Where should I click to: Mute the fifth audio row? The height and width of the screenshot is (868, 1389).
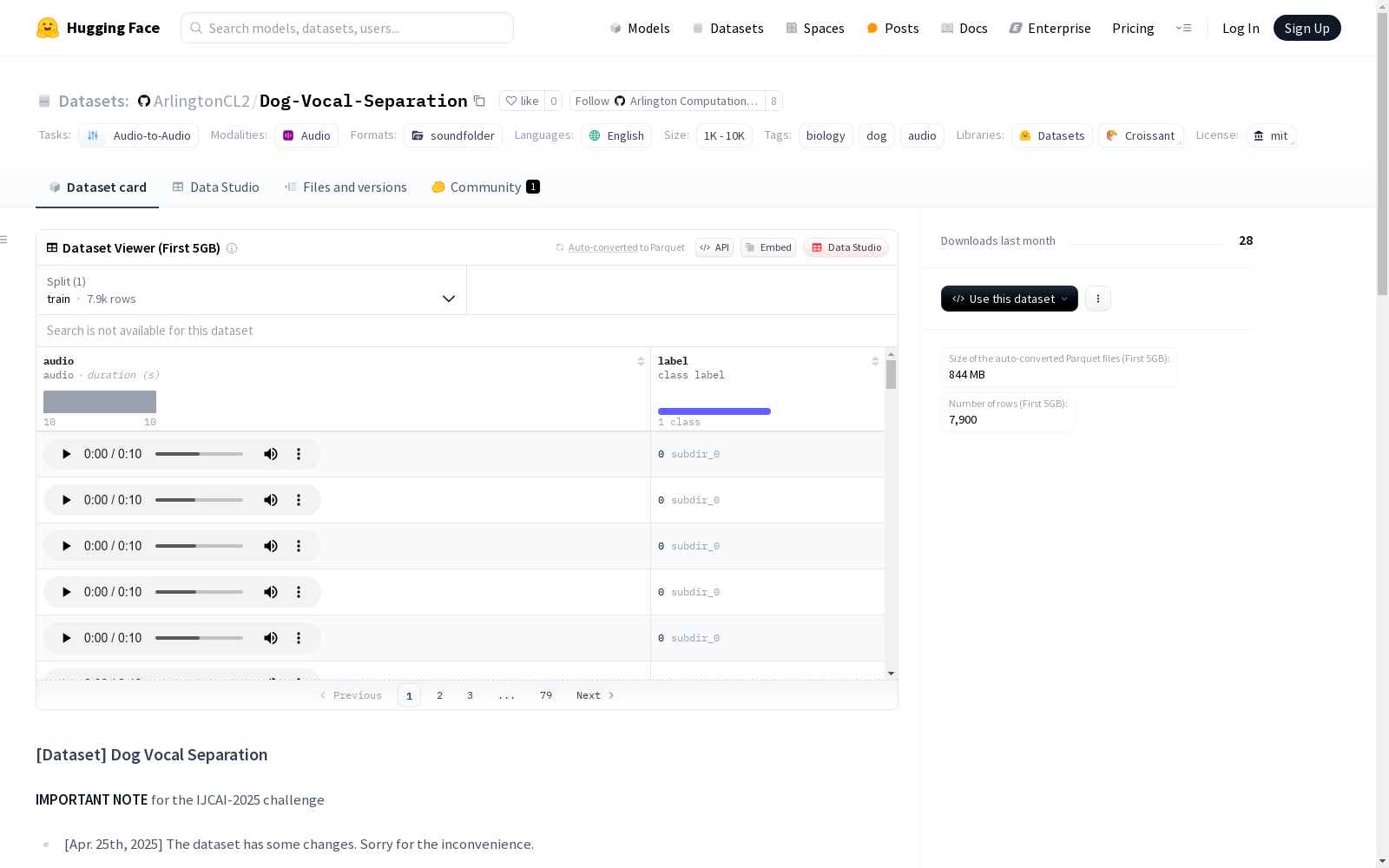click(x=271, y=638)
